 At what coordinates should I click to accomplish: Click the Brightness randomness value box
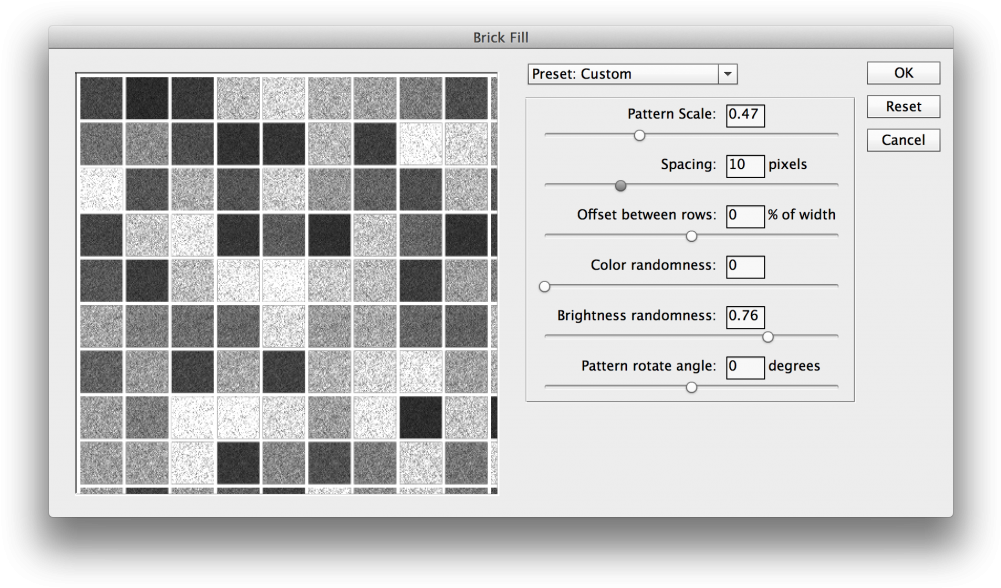pos(744,316)
